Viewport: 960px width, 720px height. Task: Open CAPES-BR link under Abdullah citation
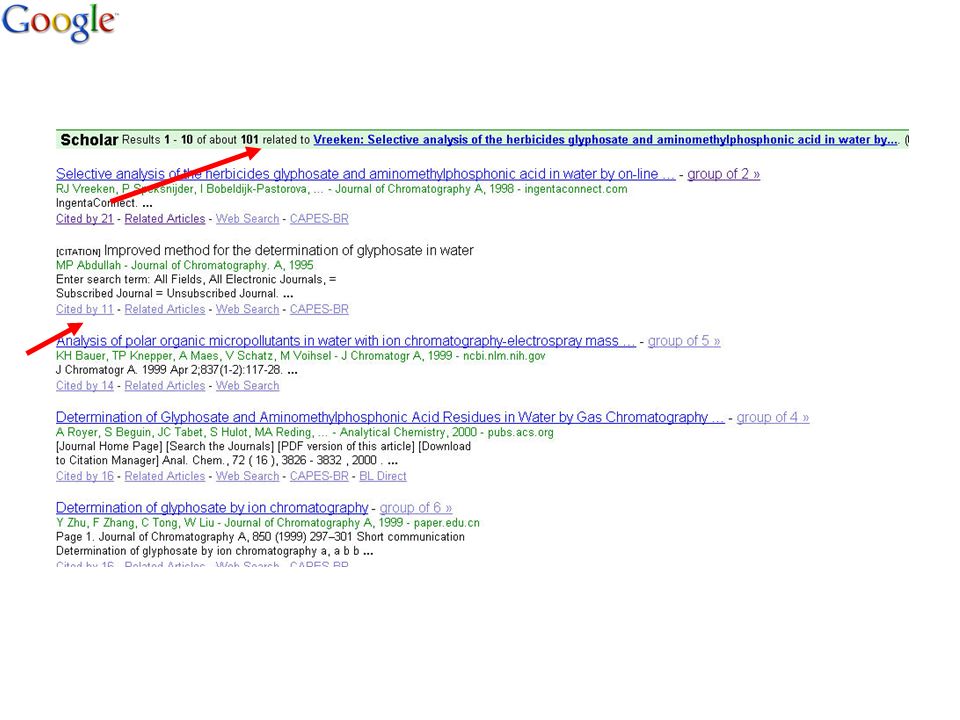click(x=319, y=309)
